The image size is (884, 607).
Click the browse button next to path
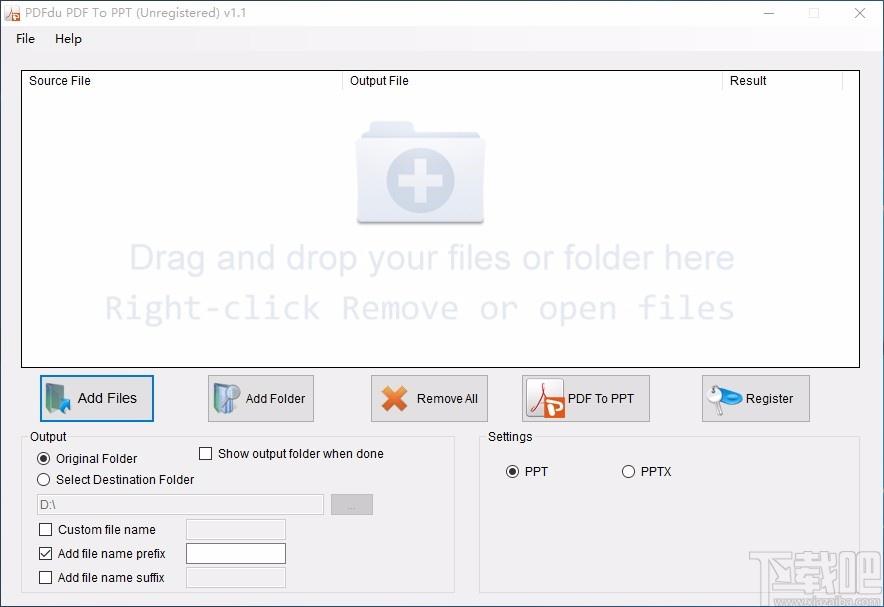tap(352, 504)
